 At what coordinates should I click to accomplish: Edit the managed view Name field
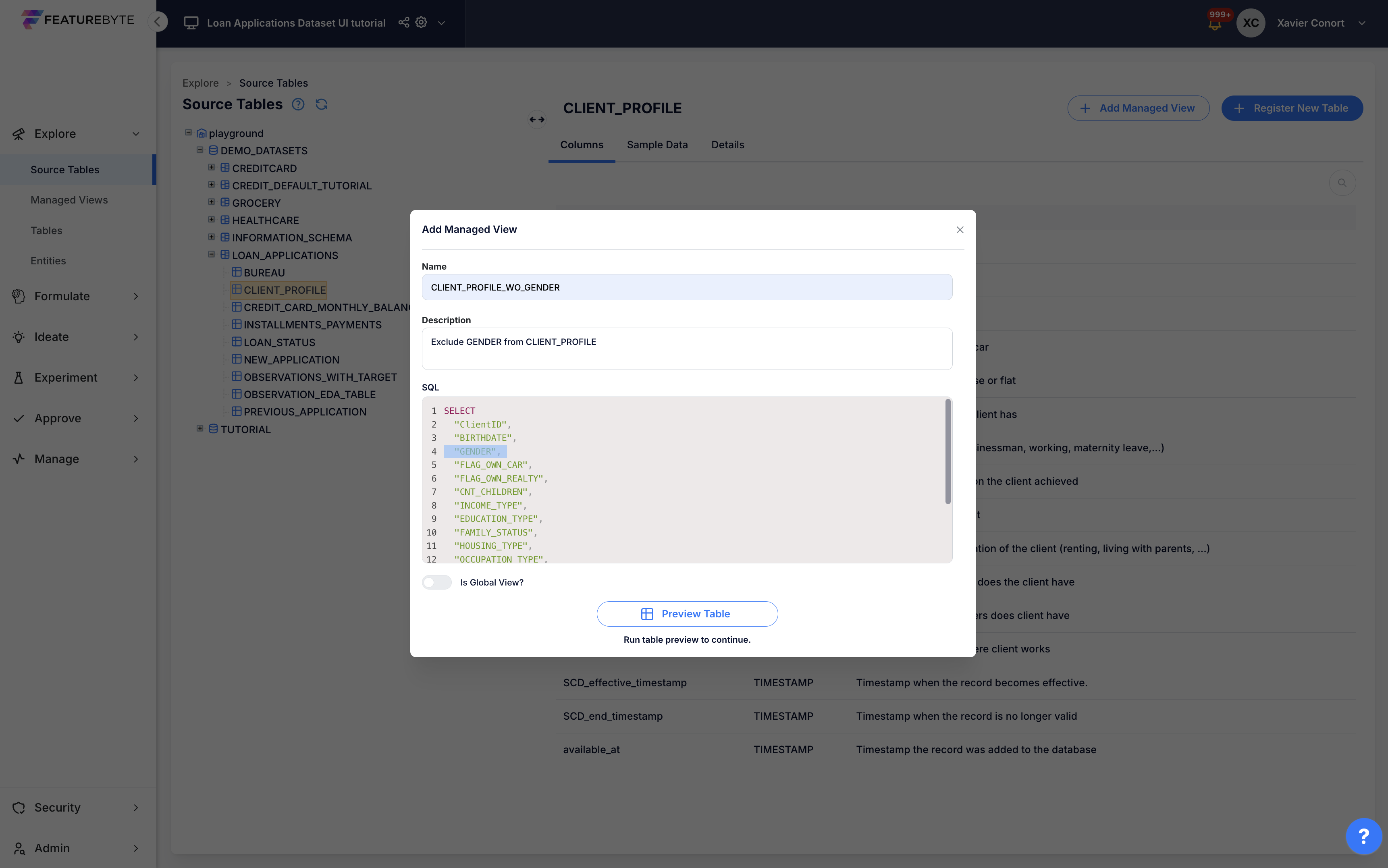[686, 287]
